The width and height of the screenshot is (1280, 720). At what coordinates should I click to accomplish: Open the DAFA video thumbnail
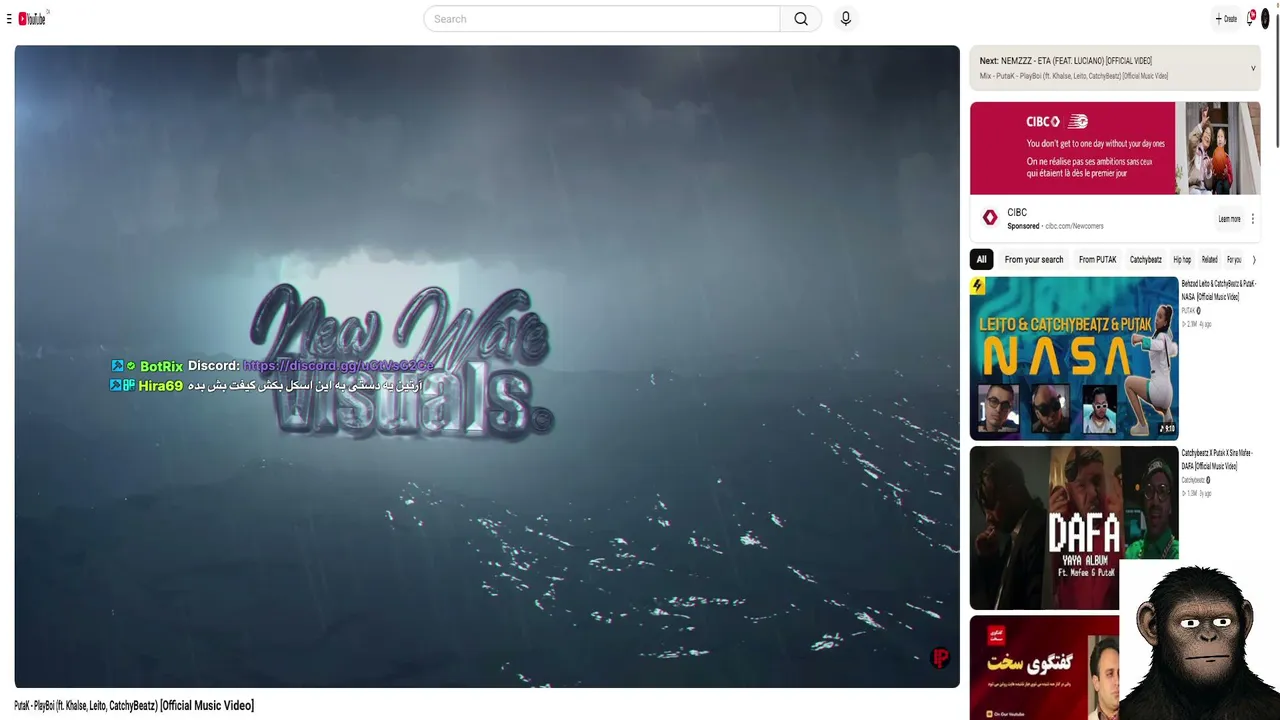[x=1074, y=528]
